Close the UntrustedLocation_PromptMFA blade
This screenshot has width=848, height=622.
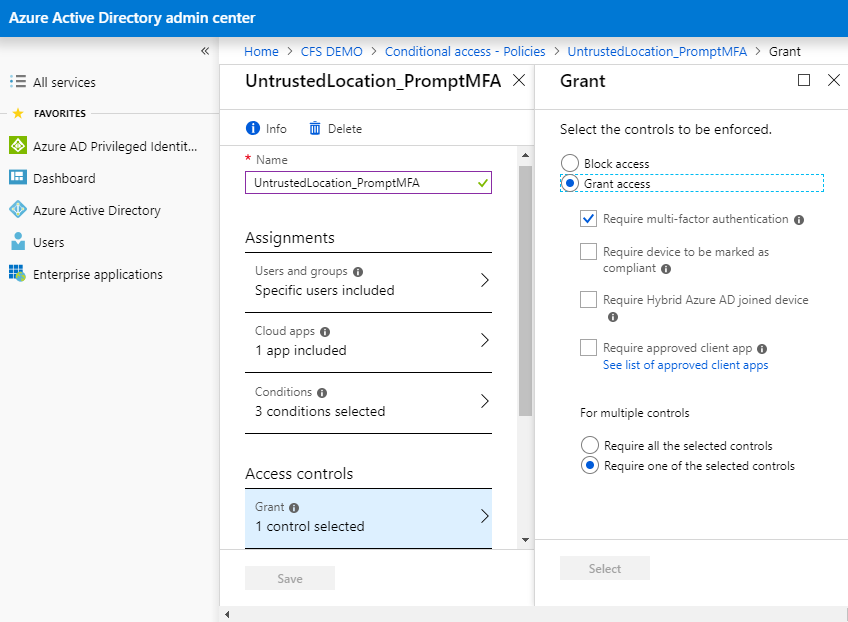(519, 80)
